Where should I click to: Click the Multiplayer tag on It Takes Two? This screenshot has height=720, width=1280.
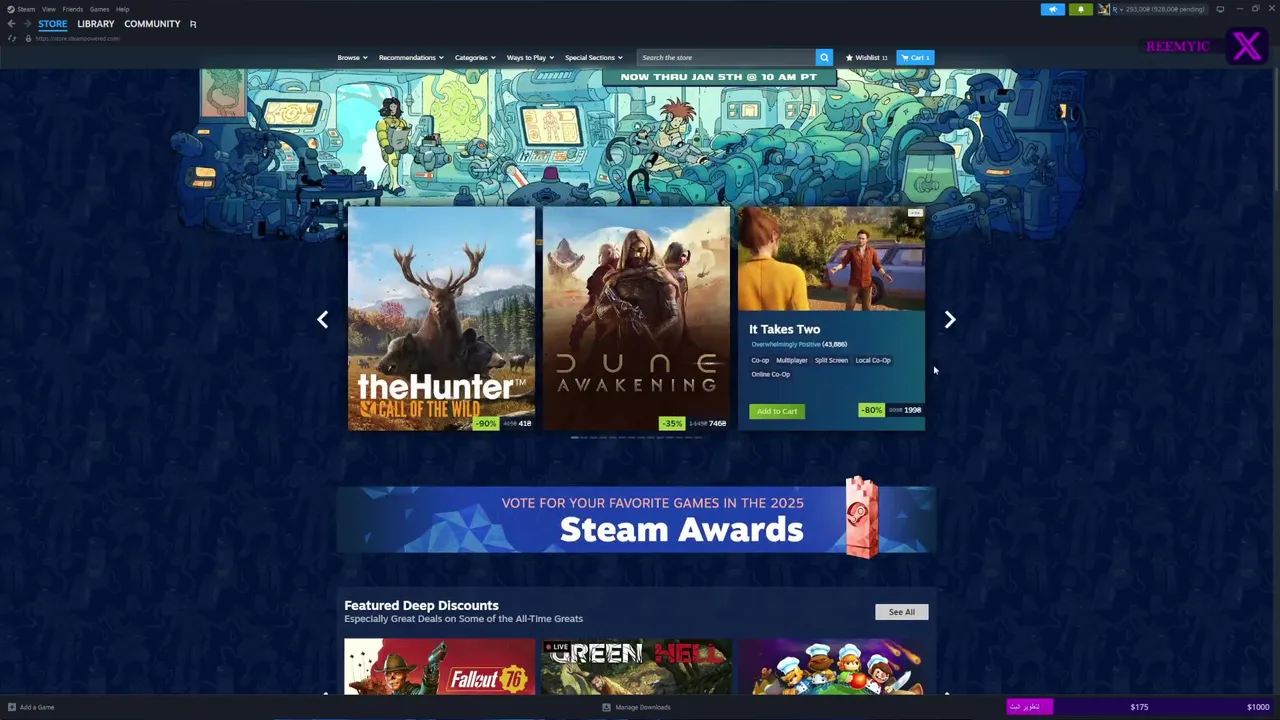tap(792, 360)
